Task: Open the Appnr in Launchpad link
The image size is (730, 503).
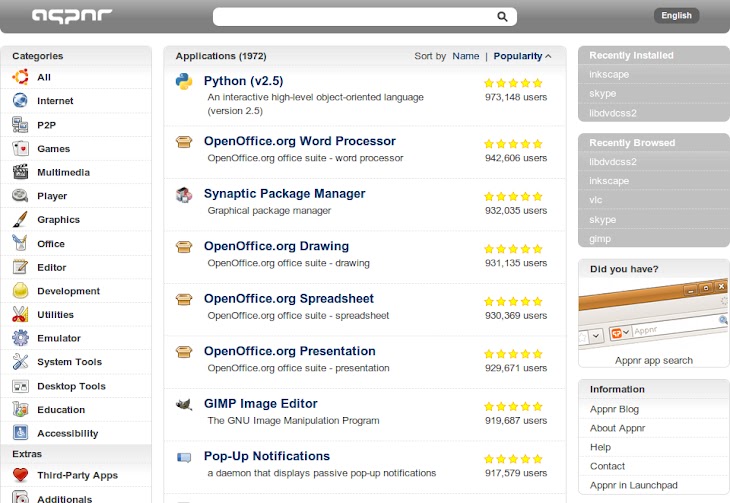Action: tap(634, 485)
